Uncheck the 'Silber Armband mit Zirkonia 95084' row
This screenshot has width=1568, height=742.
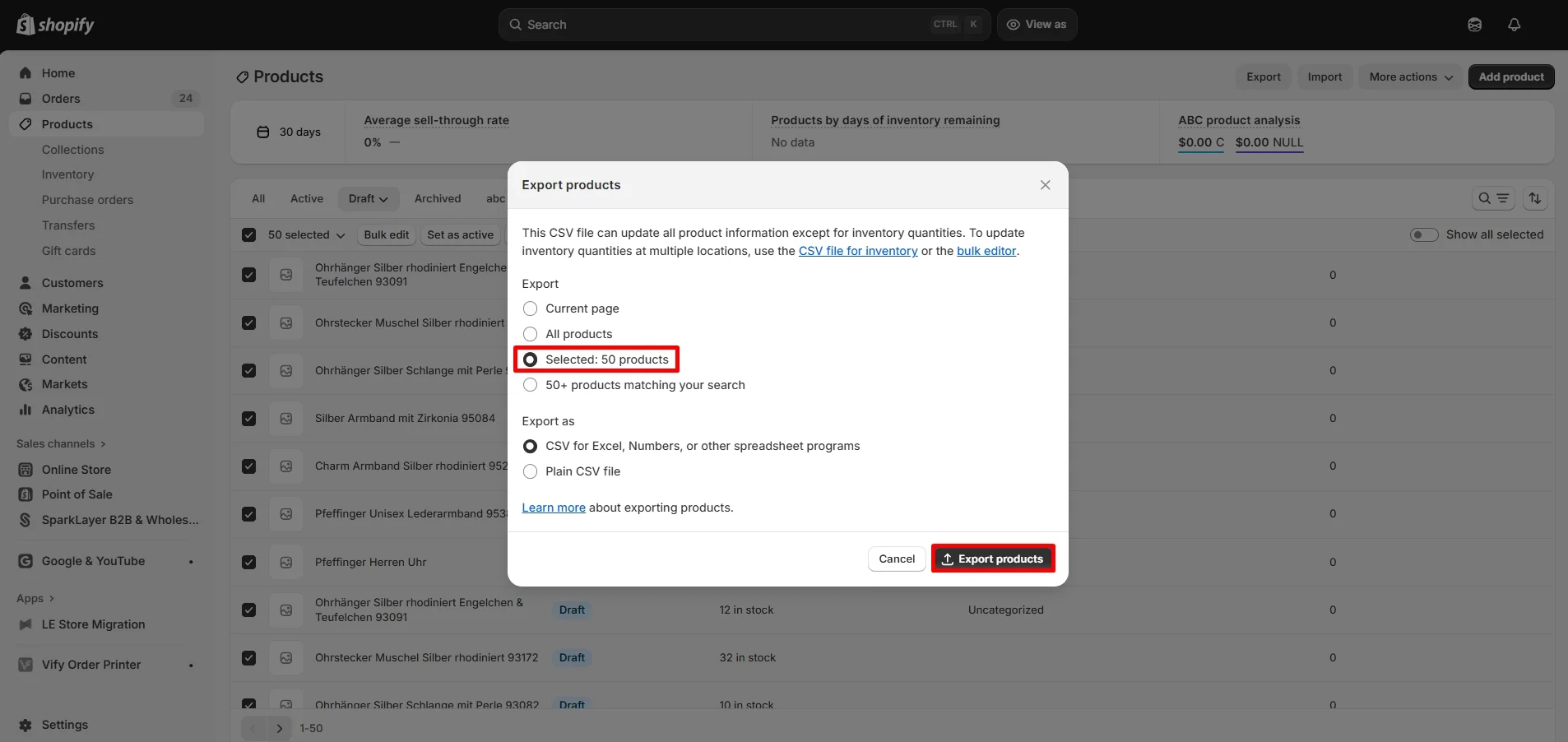click(248, 418)
